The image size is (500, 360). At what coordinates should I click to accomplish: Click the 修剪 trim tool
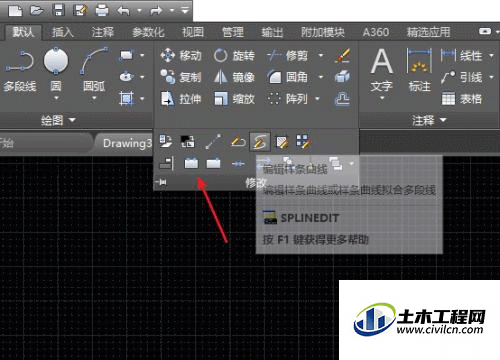tap(287, 55)
